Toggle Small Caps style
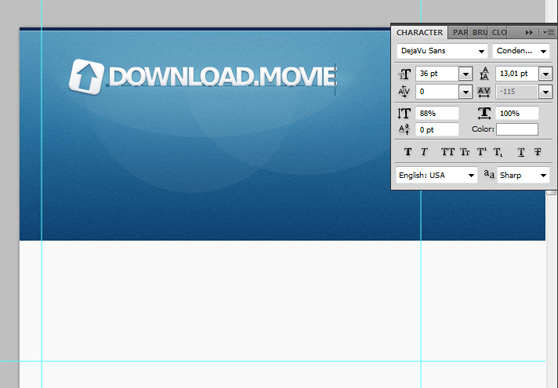The image size is (558, 388). pos(465,152)
